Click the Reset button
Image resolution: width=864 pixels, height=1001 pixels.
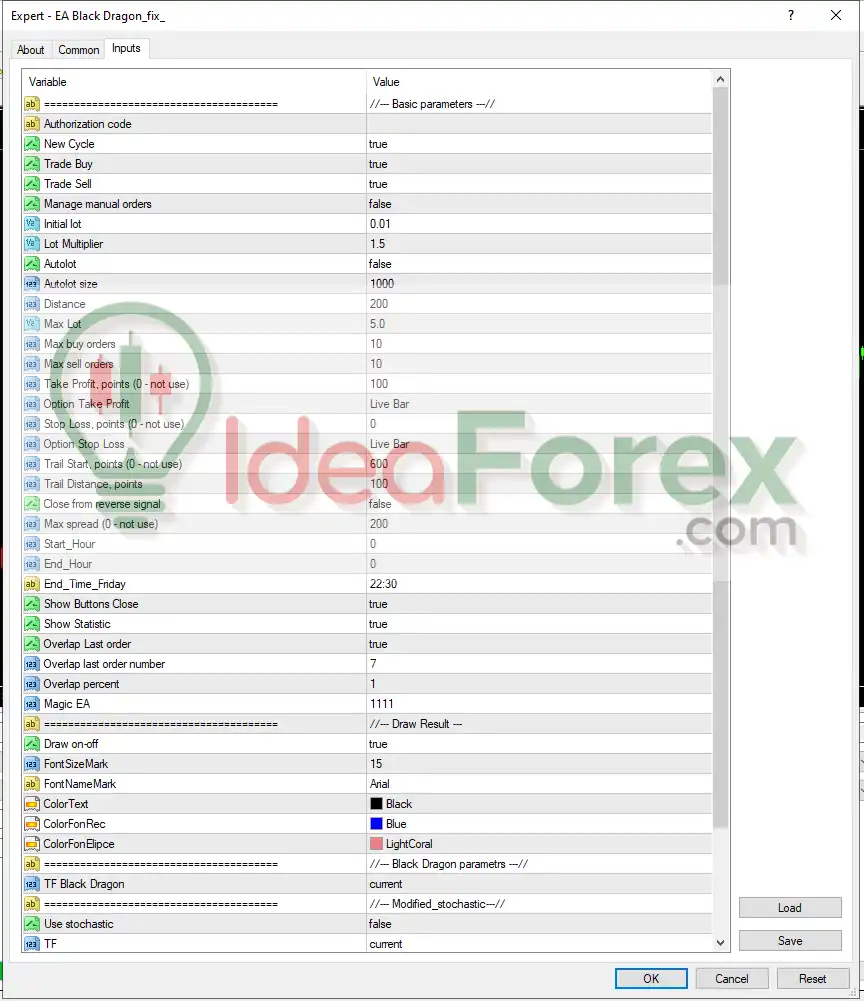[x=812, y=979]
